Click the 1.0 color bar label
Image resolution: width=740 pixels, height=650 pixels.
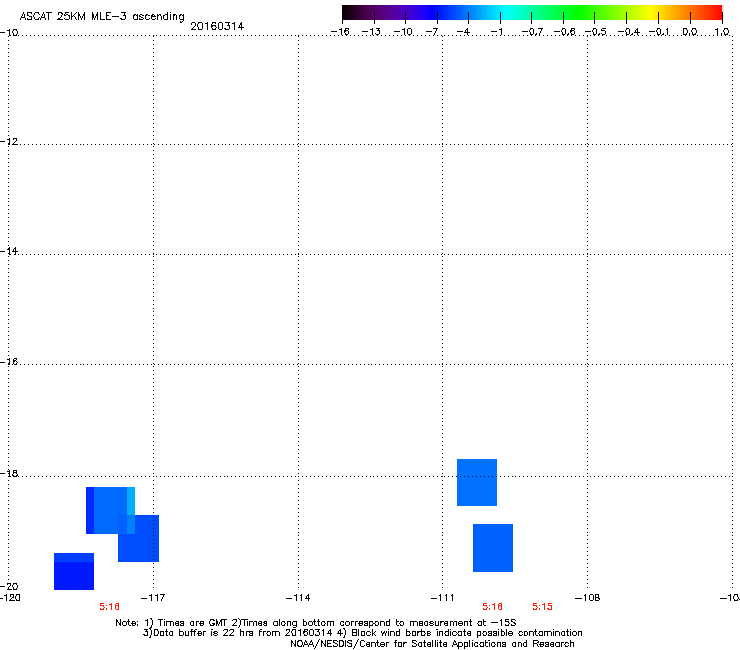click(x=722, y=32)
